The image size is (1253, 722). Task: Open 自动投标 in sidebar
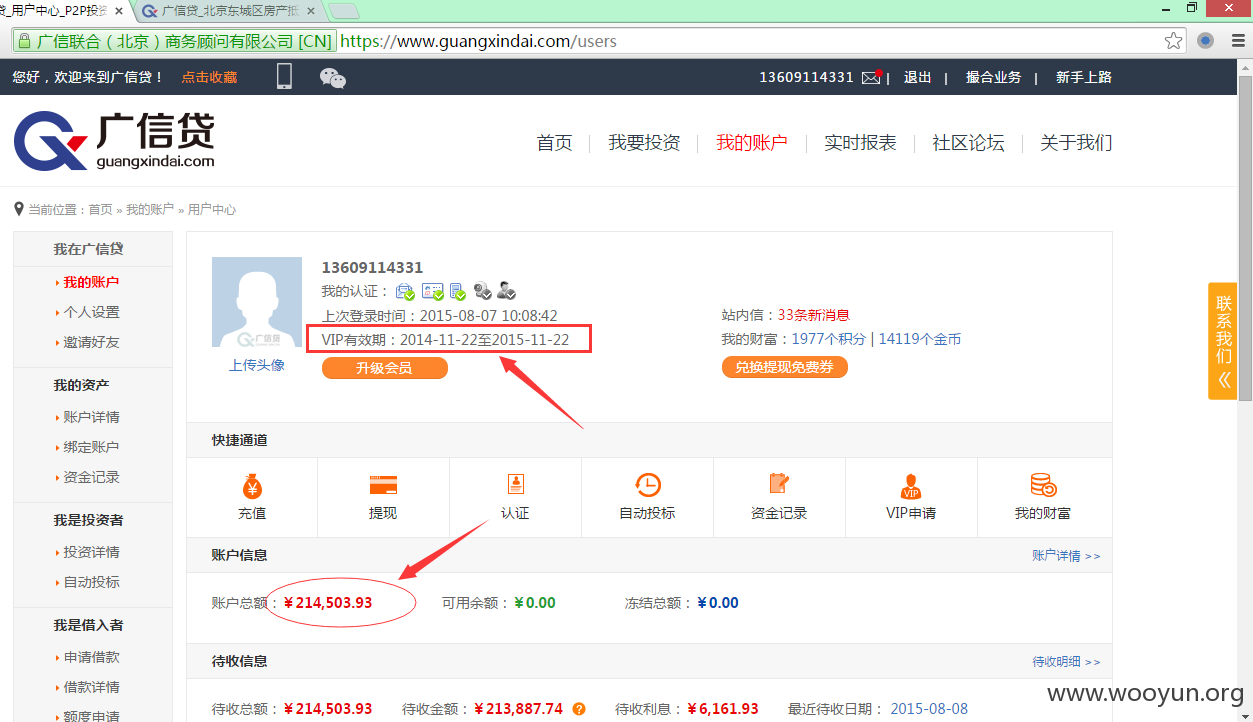[91, 582]
